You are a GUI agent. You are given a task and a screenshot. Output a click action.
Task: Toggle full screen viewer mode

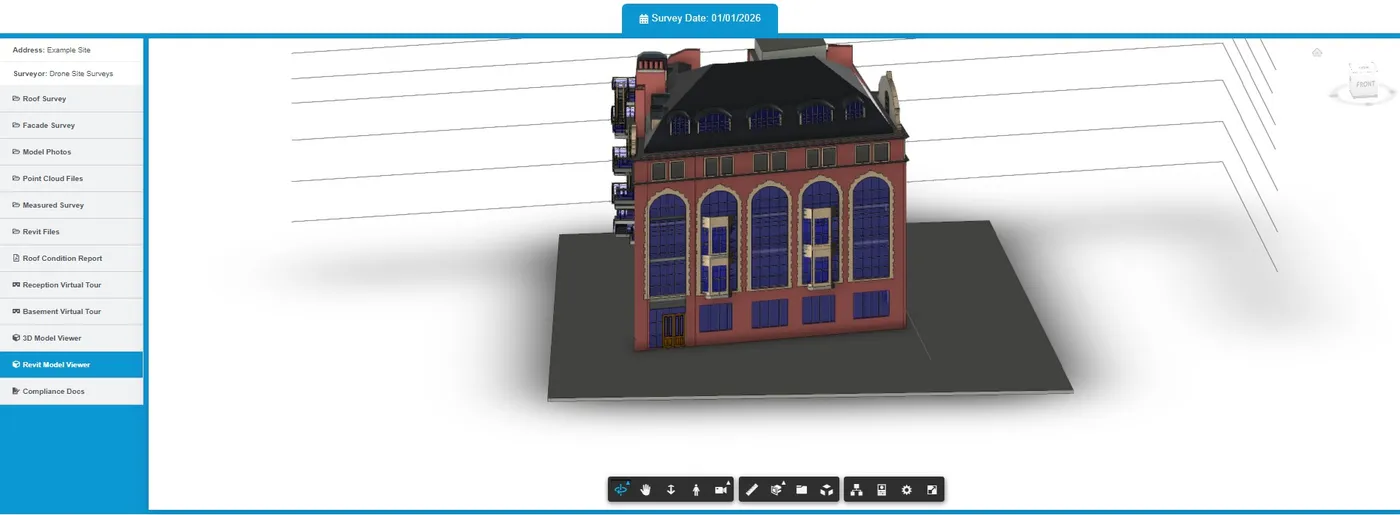(x=932, y=489)
